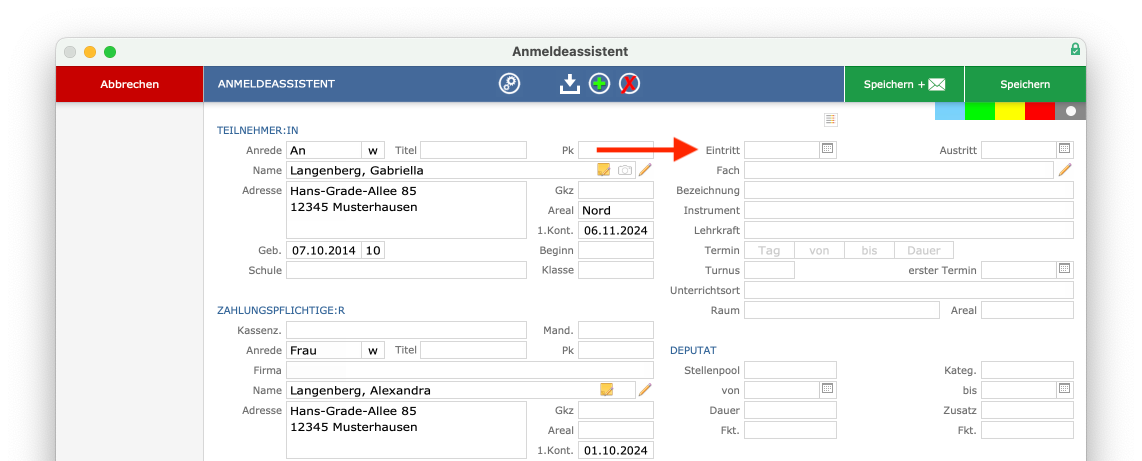Click the Beginn field
Viewport: 1142px width, 461px height.
pos(616,251)
